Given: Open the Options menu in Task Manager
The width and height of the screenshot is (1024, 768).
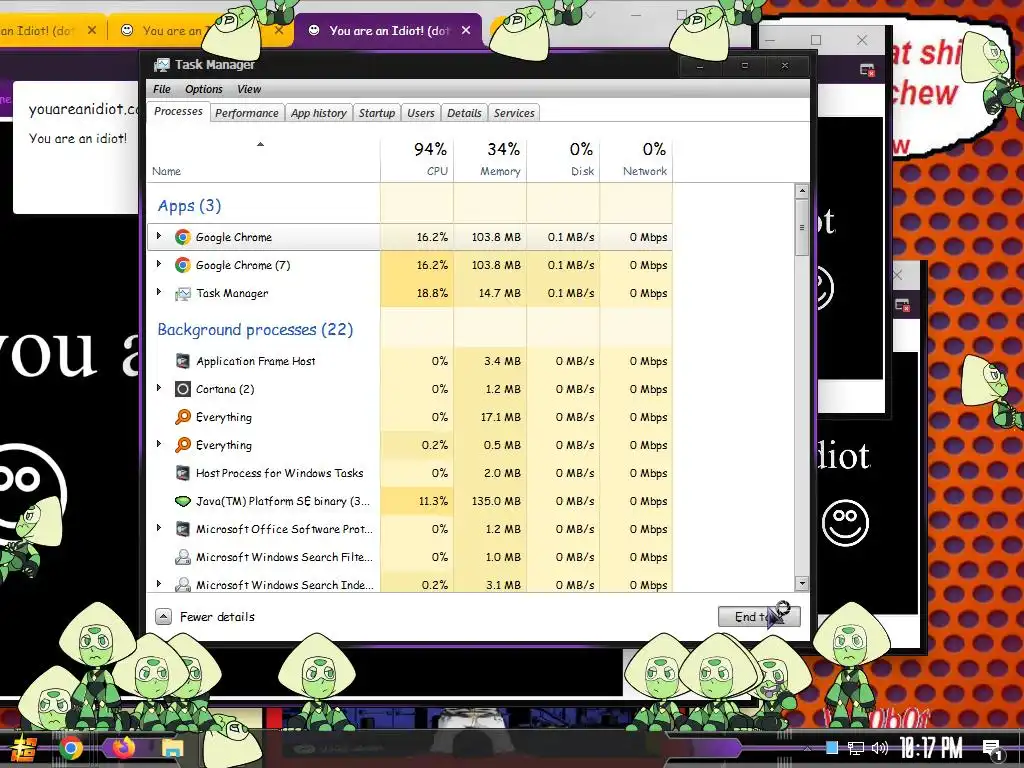Looking at the screenshot, I should [x=204, y=89].
